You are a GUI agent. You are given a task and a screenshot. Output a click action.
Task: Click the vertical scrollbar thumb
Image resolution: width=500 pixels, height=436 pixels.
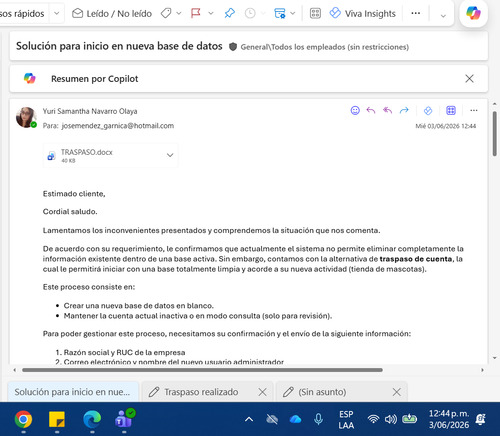click(x=495, y=133)
